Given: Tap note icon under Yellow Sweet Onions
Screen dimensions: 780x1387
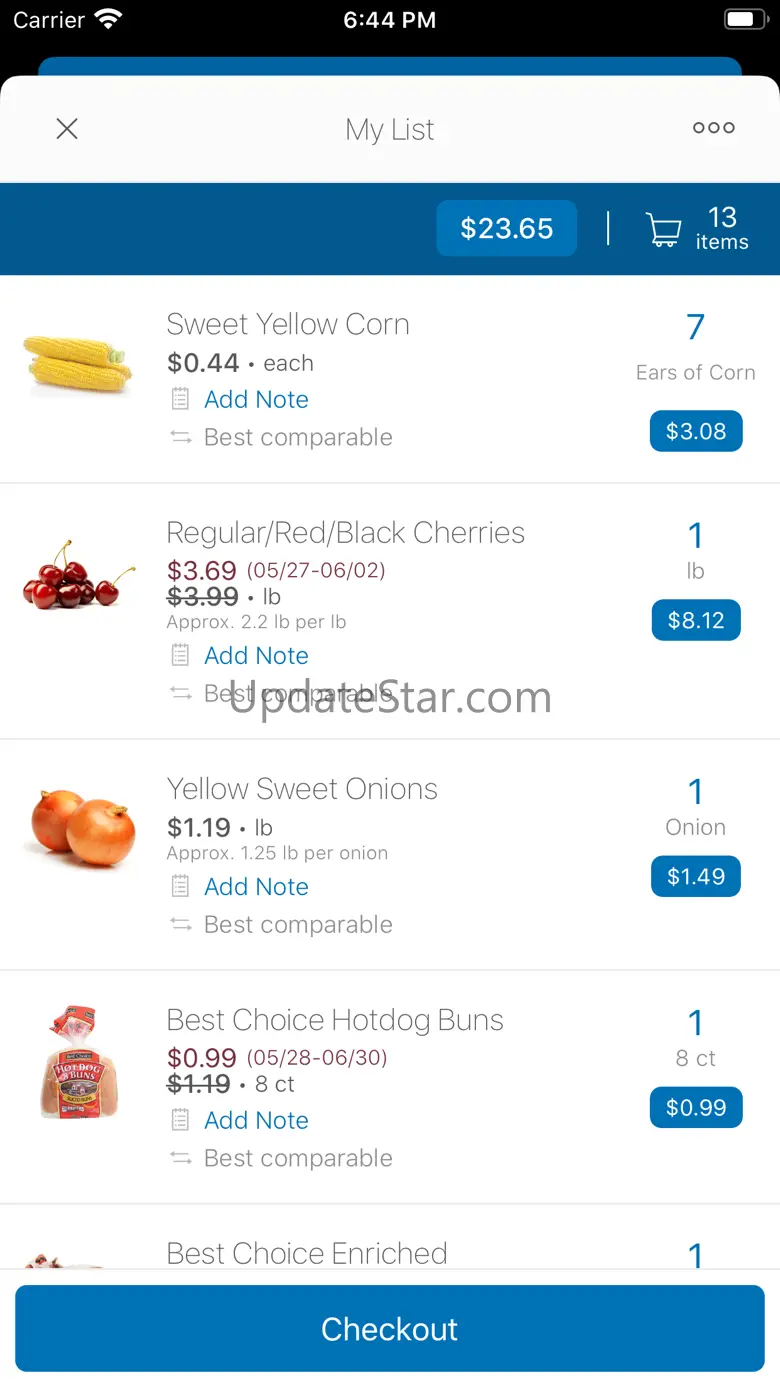Looking at the screenshot, I should coord(180,886).
